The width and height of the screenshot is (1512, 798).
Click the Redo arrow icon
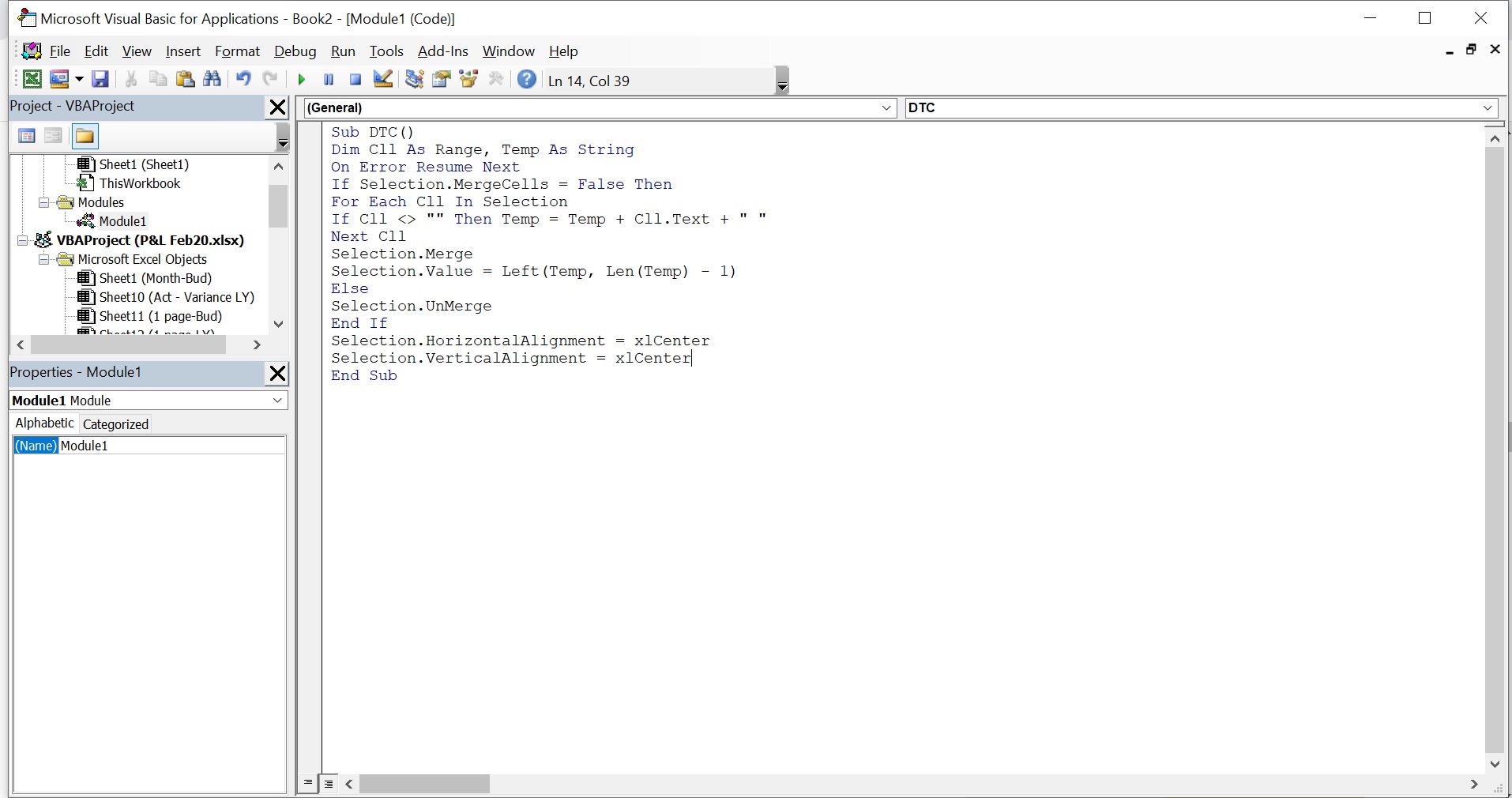270,79
